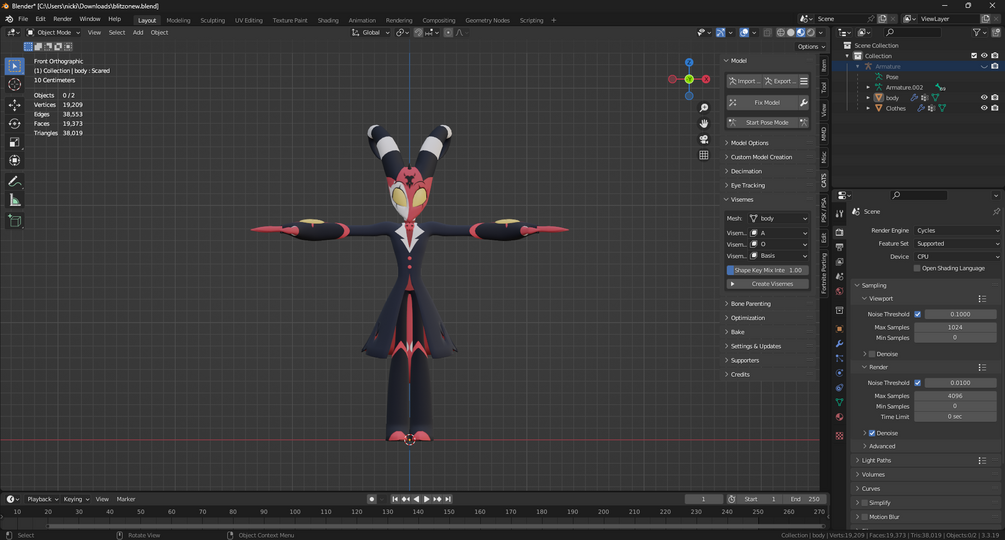Choose the Move tool in toolbar

pos(15,105)
